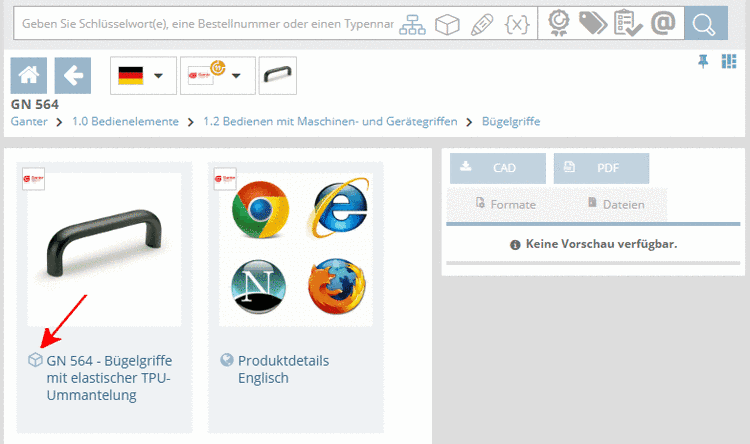Open the checklist clipboard icon
Screen dimensions: 750x444
[628, 23]
